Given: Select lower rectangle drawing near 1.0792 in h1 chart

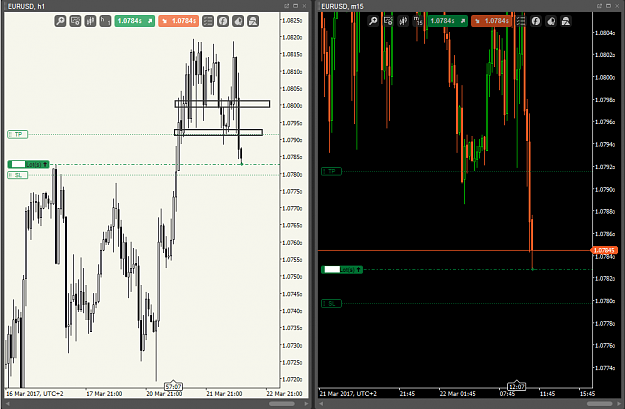Looking at the screenshot, I should pyautogui.click(x=218, y=132).
